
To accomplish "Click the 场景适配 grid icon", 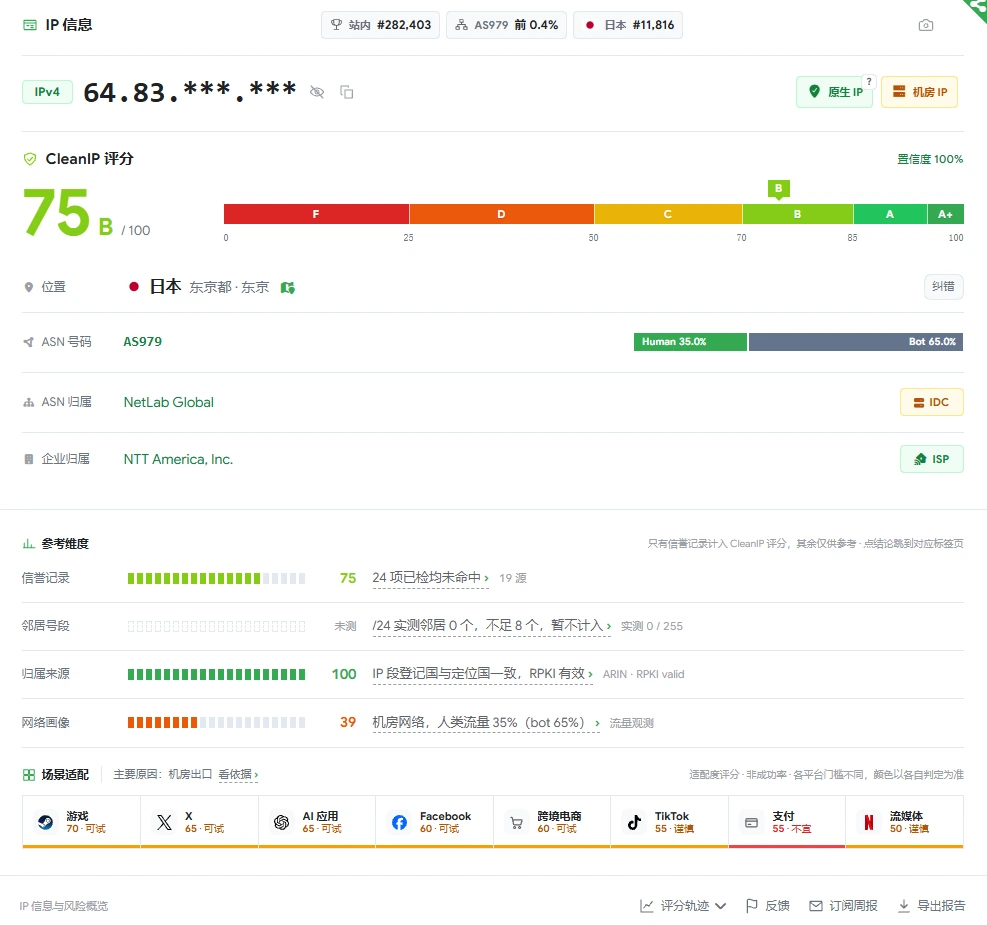I will point(29,775).
